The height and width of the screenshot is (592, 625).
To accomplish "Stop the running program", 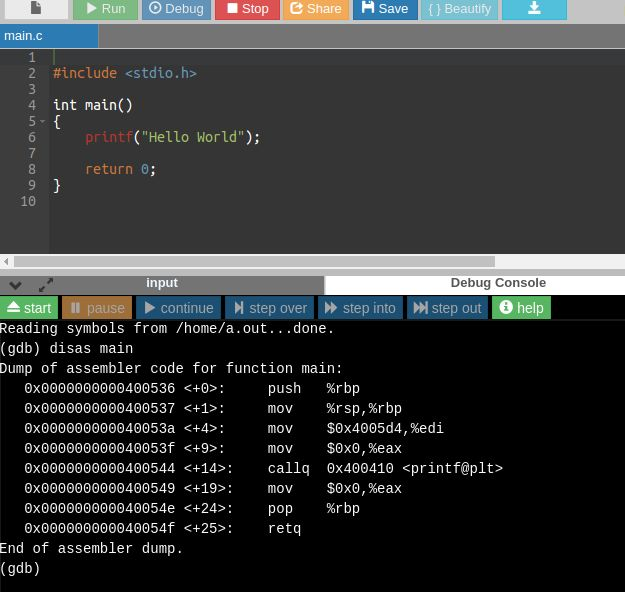I will tap(247, 9).
